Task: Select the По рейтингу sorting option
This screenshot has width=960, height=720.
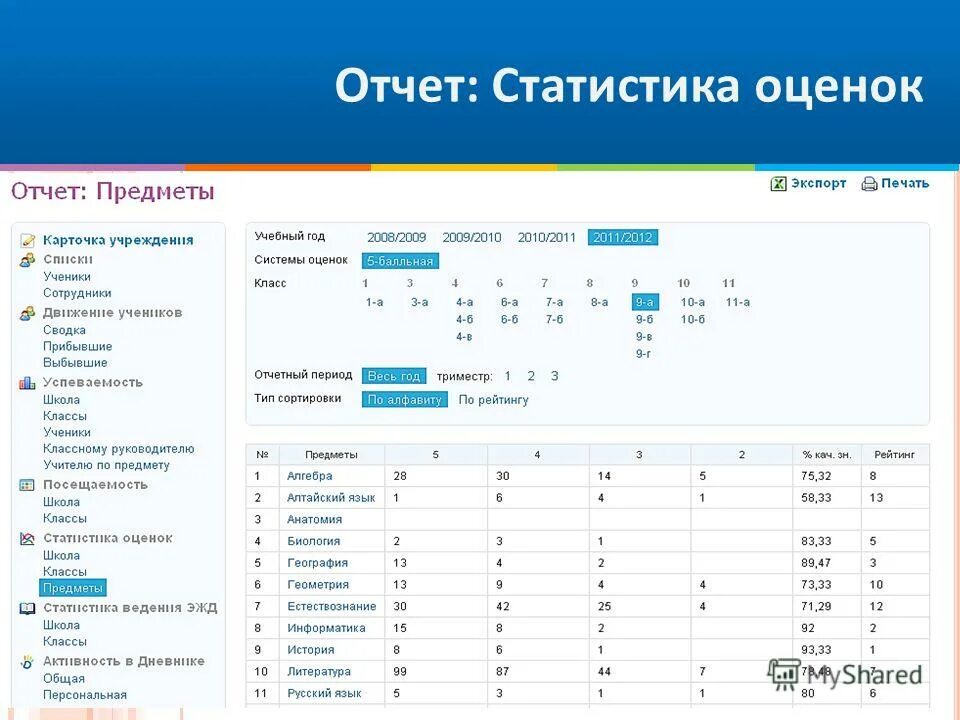Action: [491, 399]
